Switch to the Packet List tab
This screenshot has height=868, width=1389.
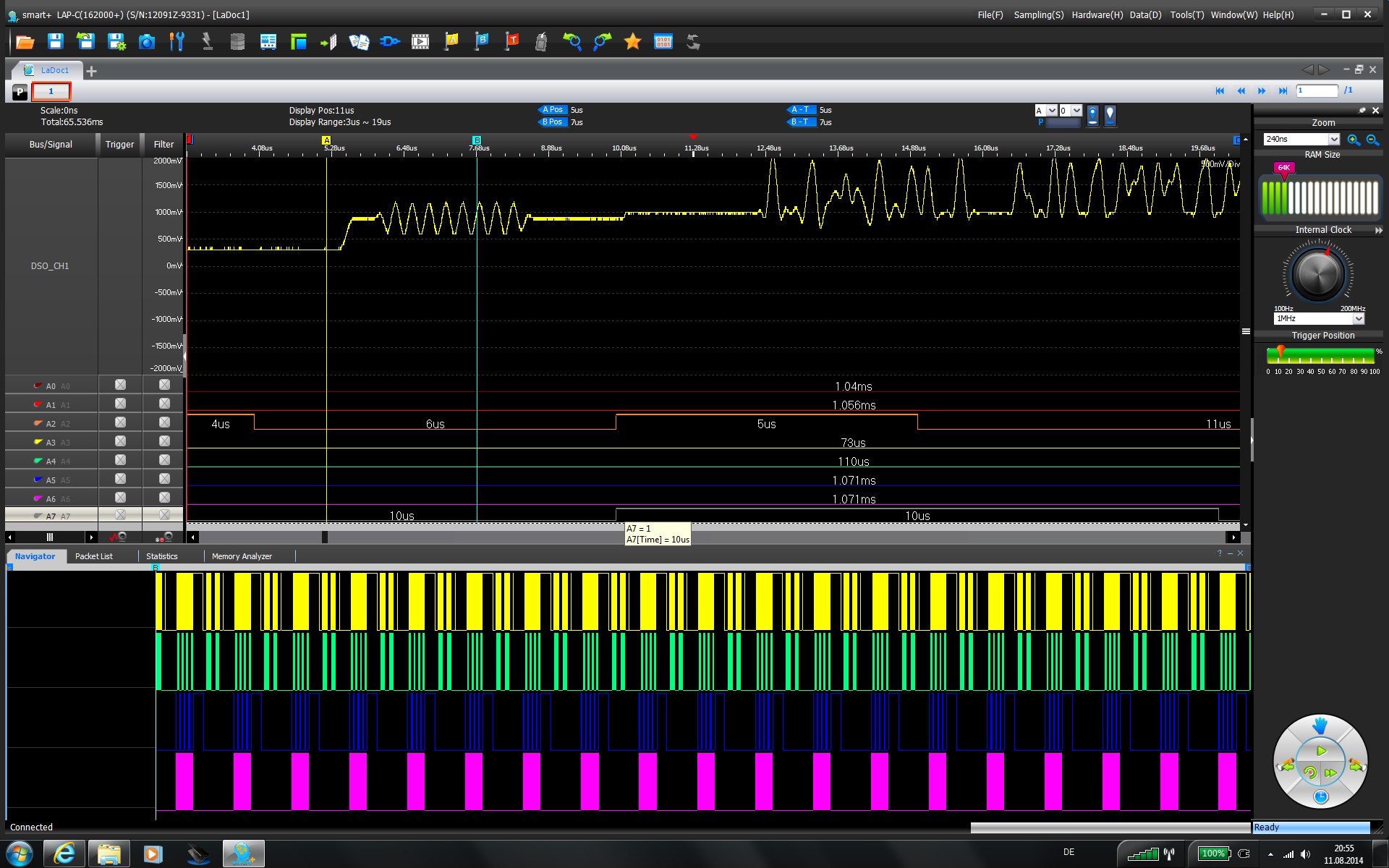[x=94, y=556]
